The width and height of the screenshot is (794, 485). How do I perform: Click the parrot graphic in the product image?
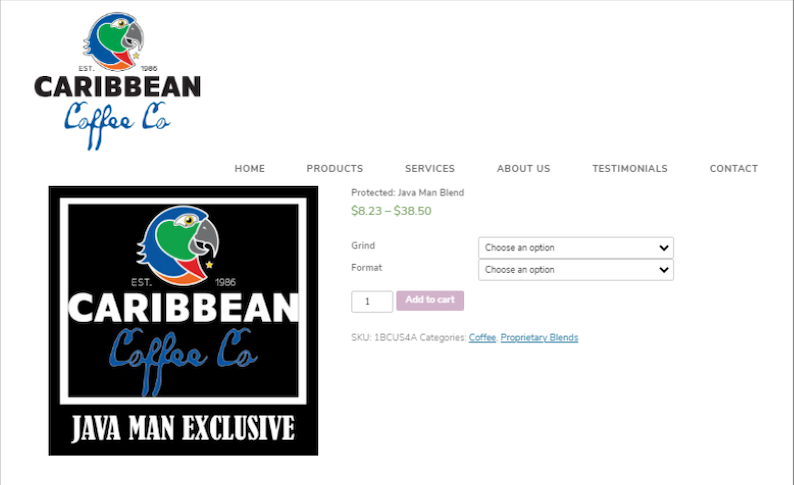point(178,245)
